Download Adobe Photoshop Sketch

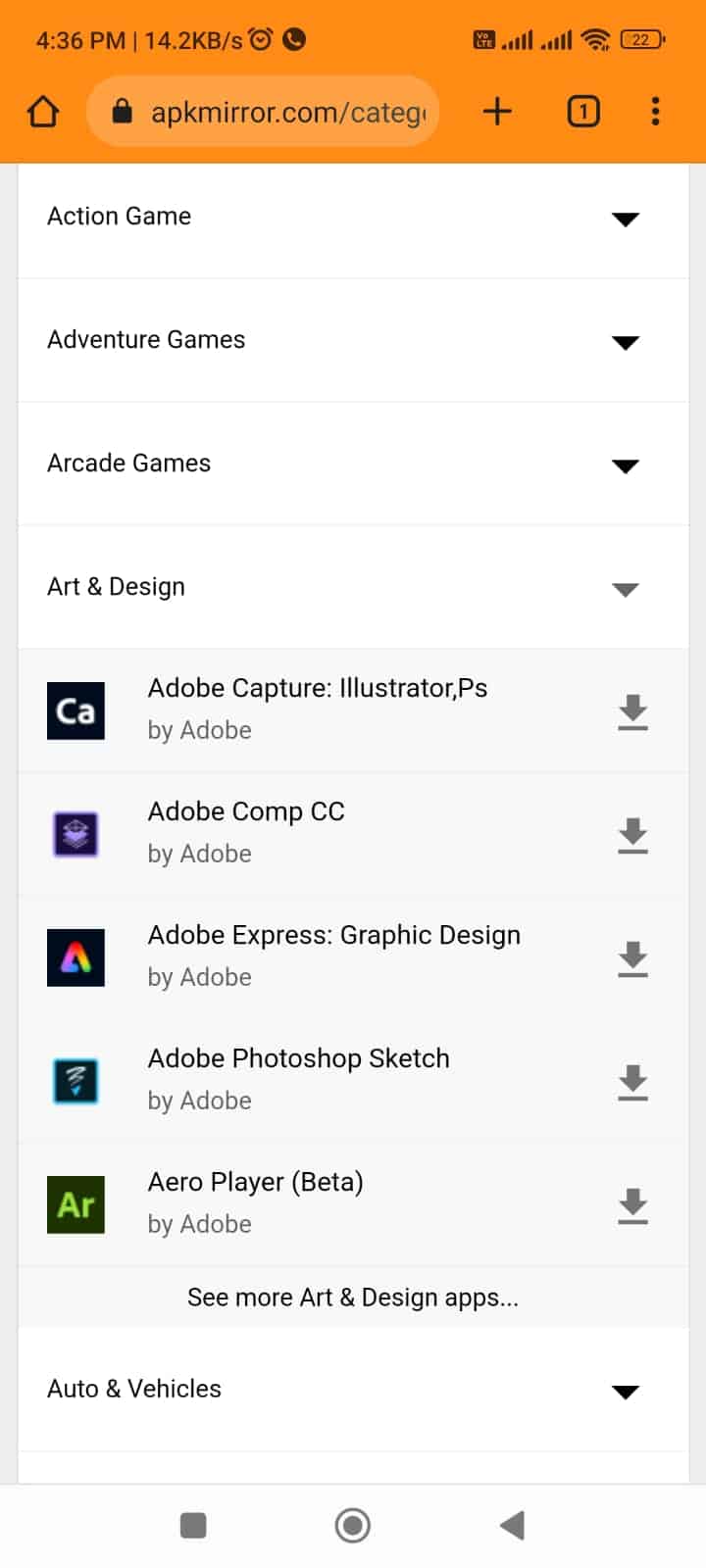tap(632, 1082)
